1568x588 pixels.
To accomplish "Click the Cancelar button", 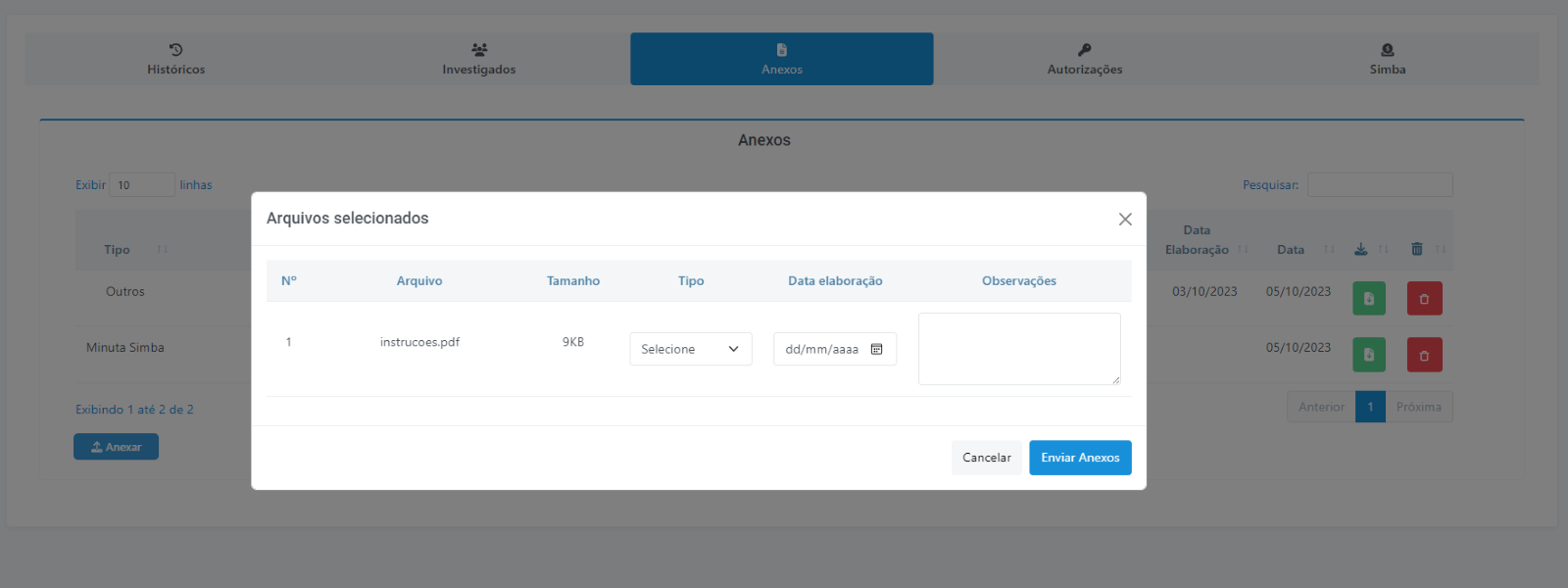I will [987, 458].
